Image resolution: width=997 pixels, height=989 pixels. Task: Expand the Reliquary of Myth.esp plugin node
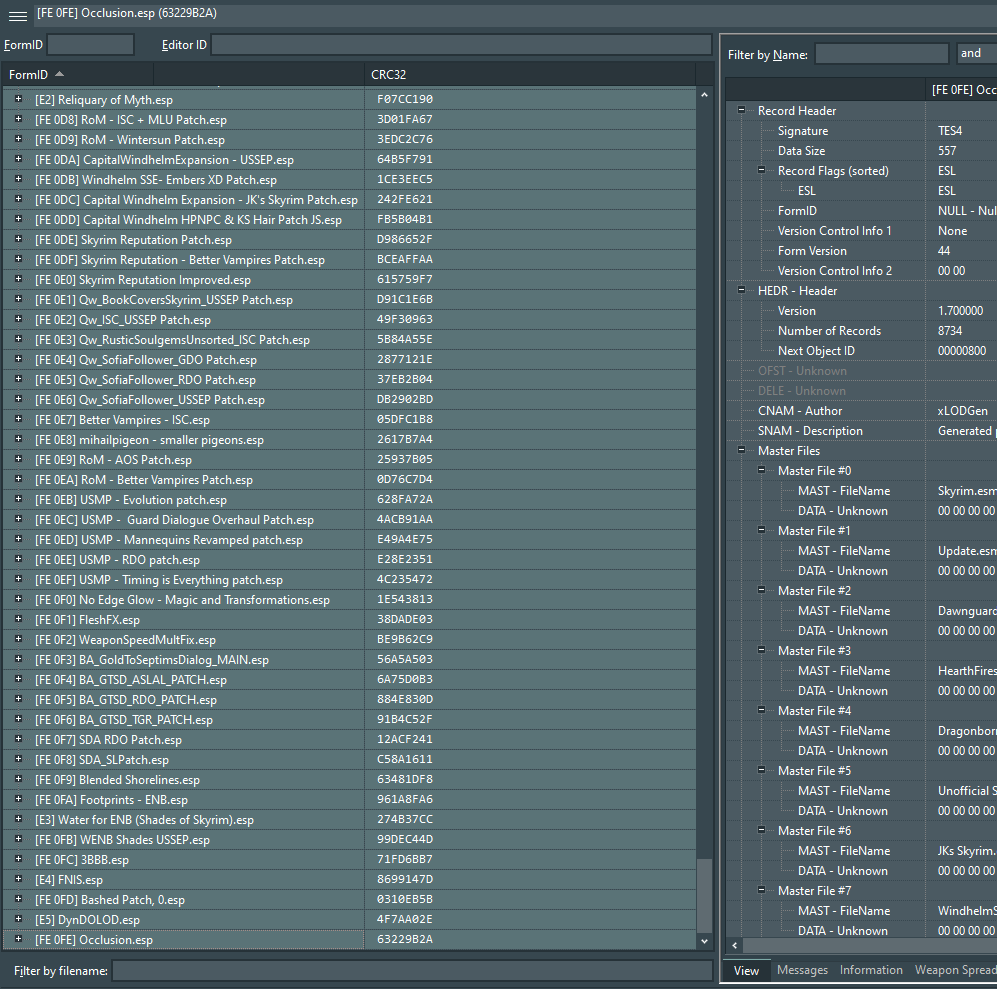click(x=18, y=99)
